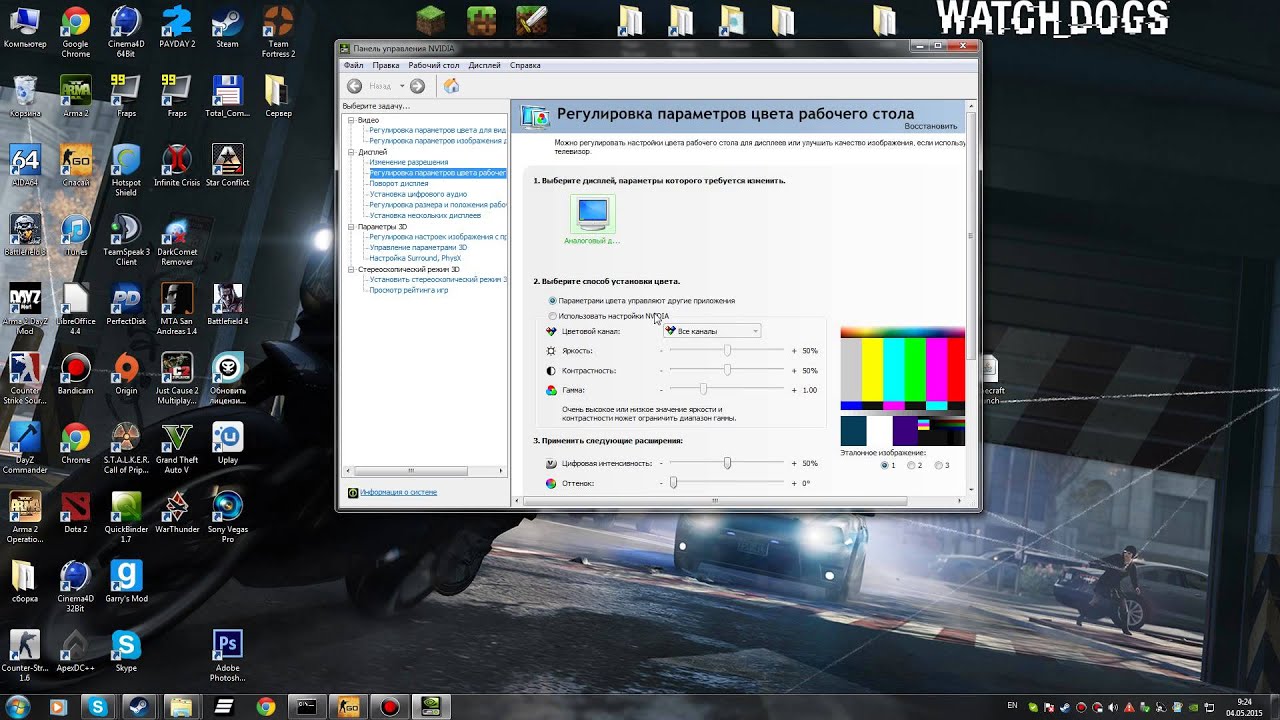Collapse the Параметры 3D tree node
The image size is (1280, 720).
pos(351,227)
